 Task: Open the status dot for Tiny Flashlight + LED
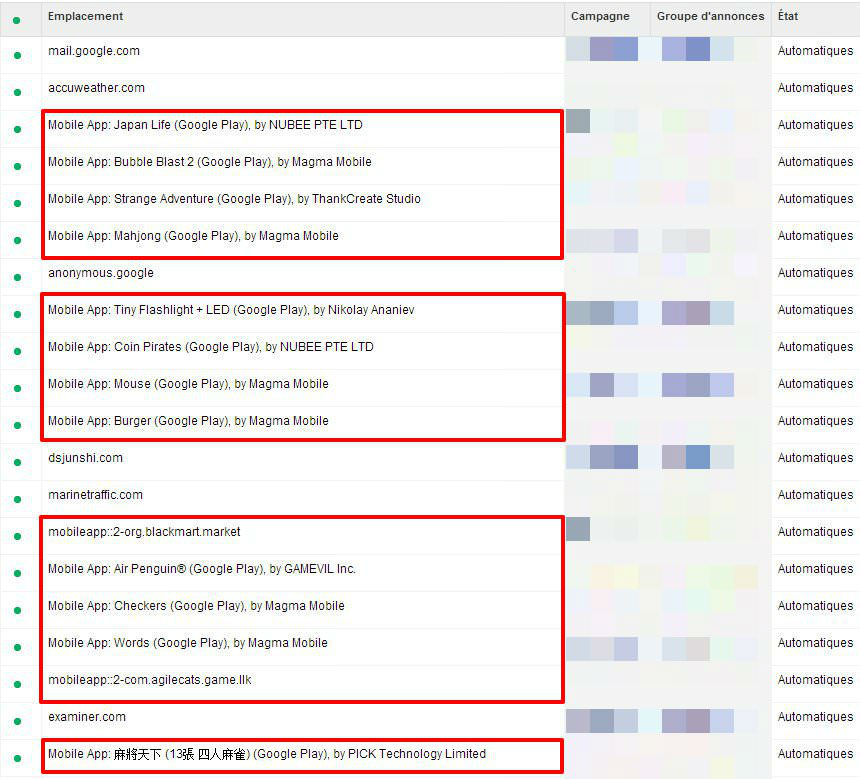17,314
